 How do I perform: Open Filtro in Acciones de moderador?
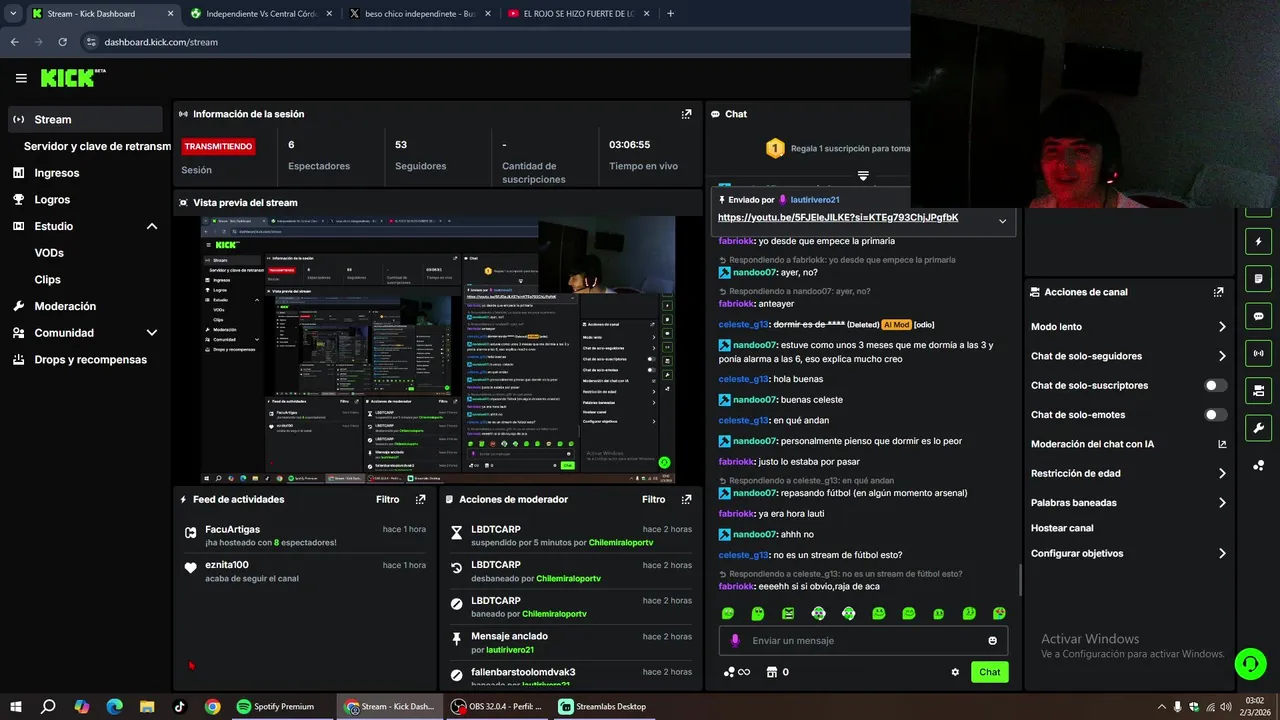pos(653,499)
